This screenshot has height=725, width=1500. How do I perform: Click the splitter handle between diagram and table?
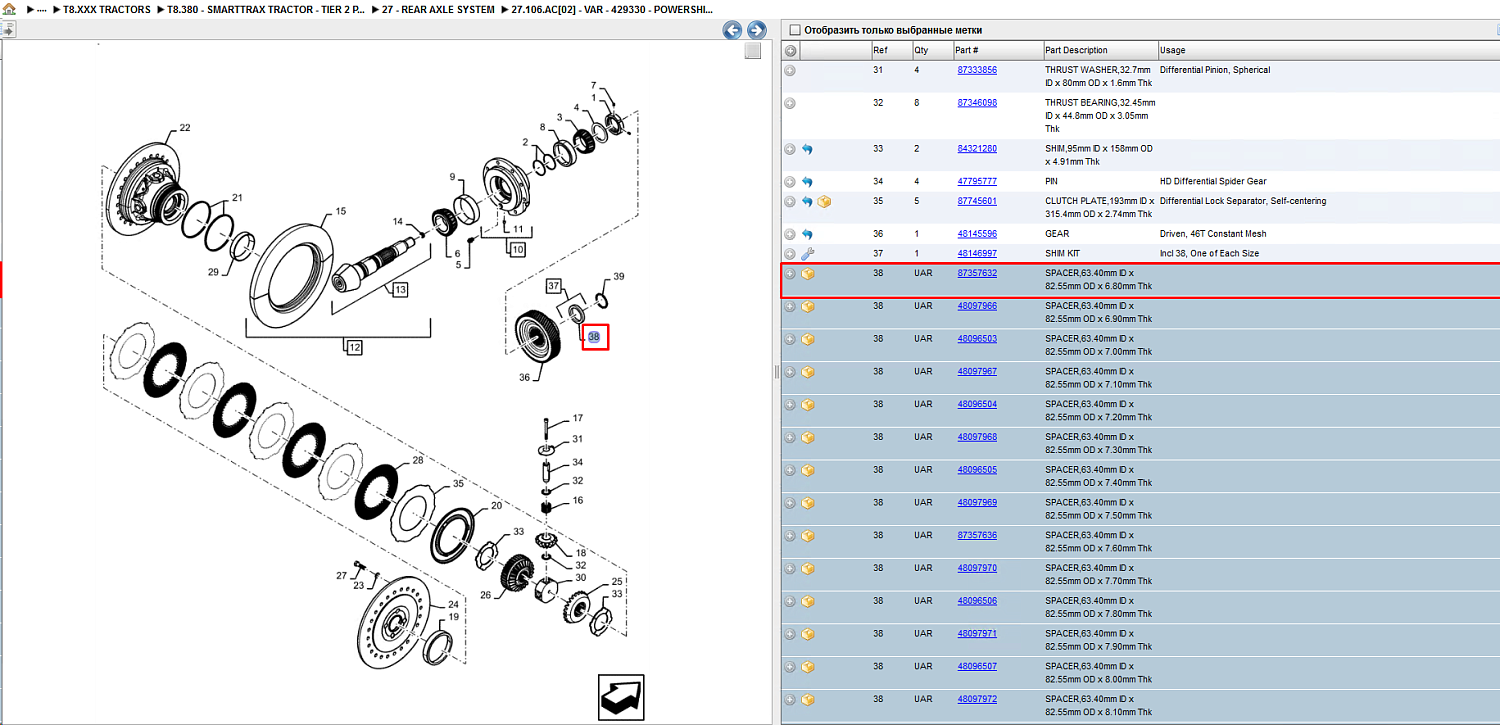click(x=776, y=372)
